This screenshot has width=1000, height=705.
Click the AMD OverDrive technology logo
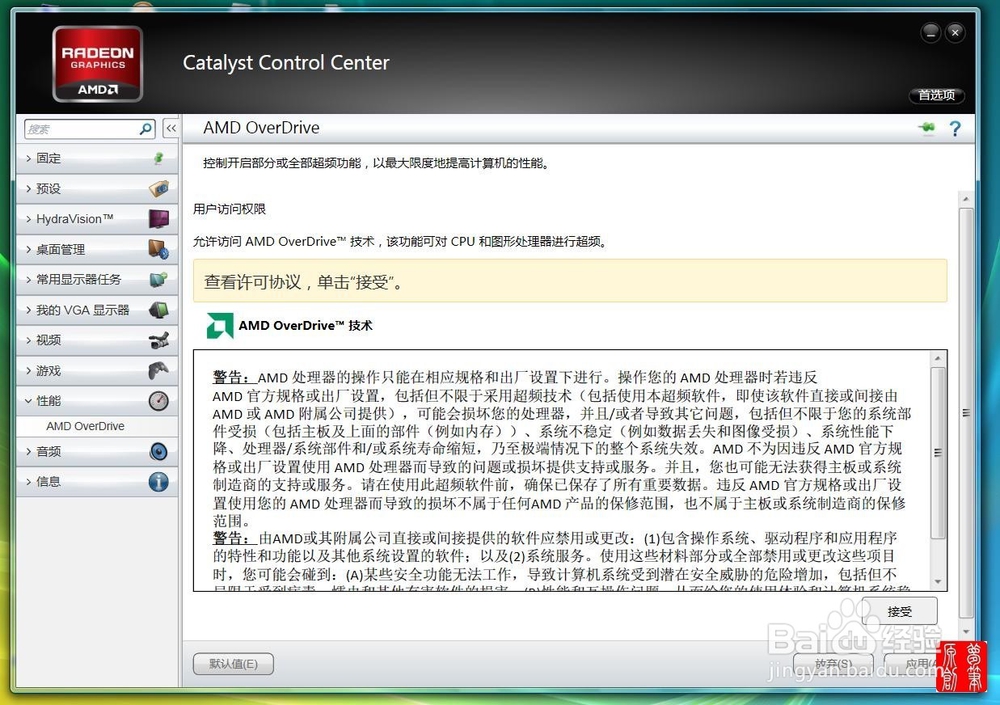tap(219, 325)
